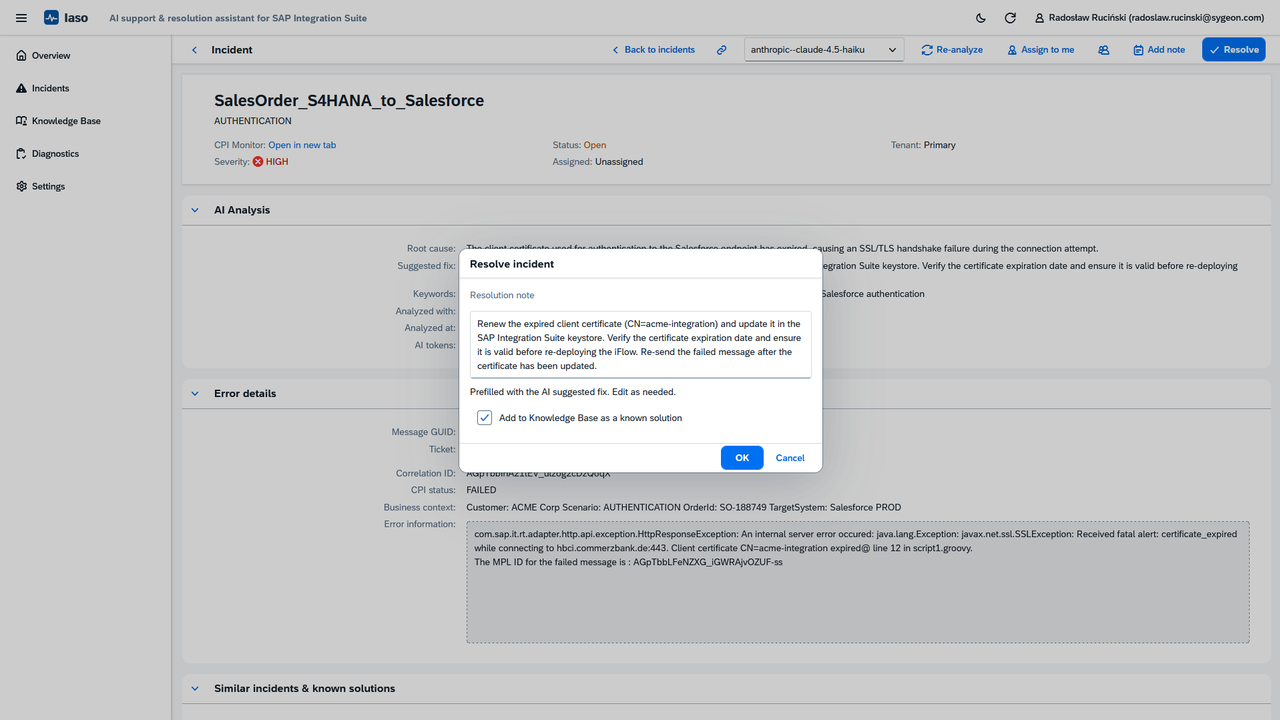
Task: Open Diagnostics in sidebar
Action: coord(55,154)
